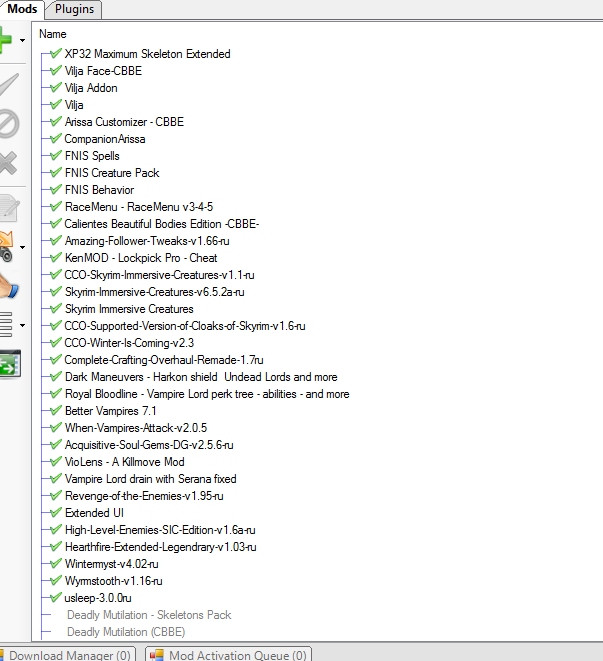Select Complete-Crafting-Overhaul-Remade-1.7ru row
The width and height of the screenshot is (603, 661).
164,360
